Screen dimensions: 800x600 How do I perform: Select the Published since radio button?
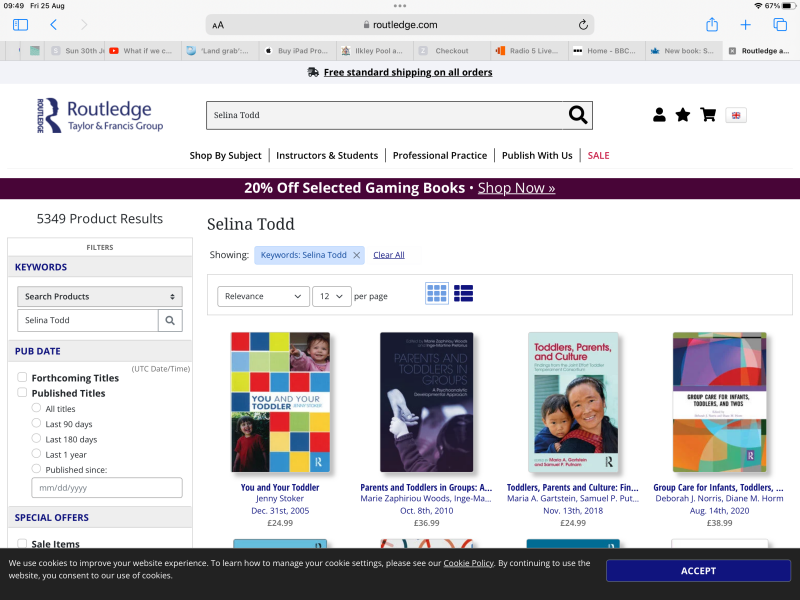[36, 469]
